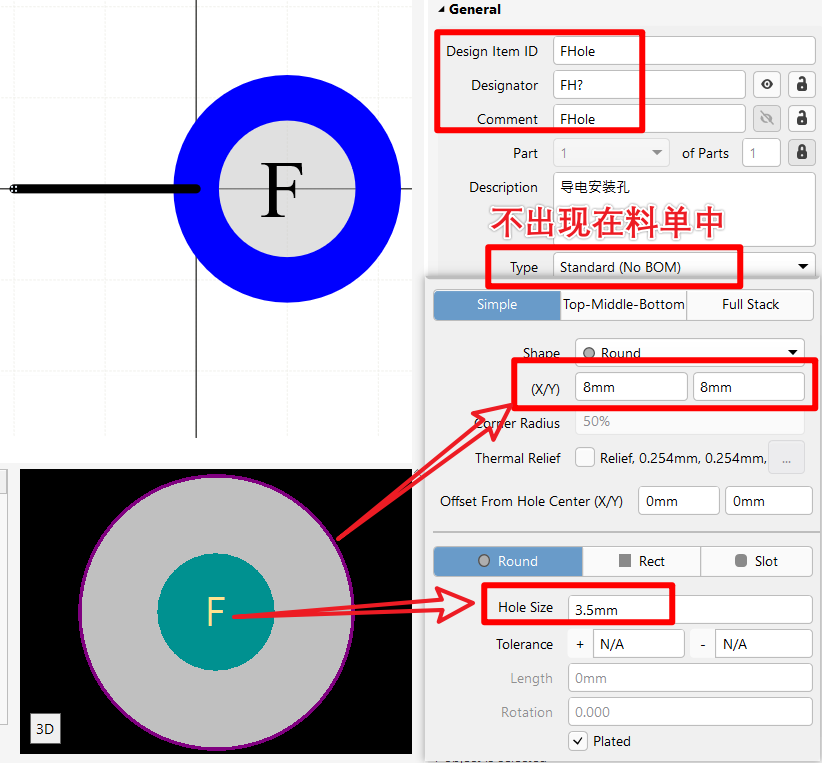Image resolution: width=822 pixels, height=763 pixels.
Task: Click the Designator FH? field
Action: 649,84
